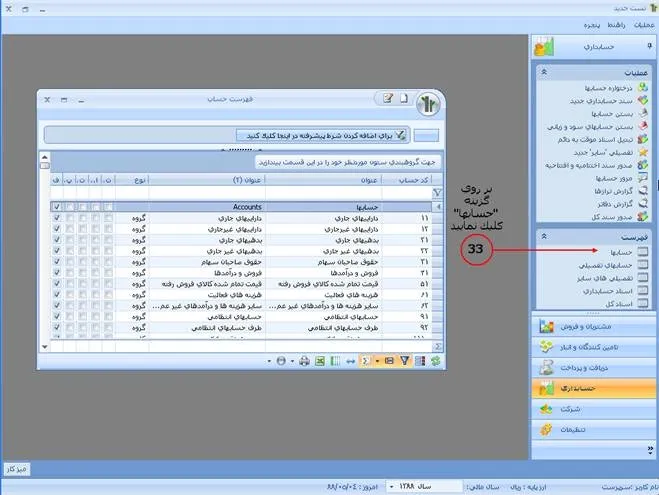Image resolution: width=659 pixels, height=495 pixels.
Task: Click the new document icon in فهرست حساب header
Action: tap(403, 98)
